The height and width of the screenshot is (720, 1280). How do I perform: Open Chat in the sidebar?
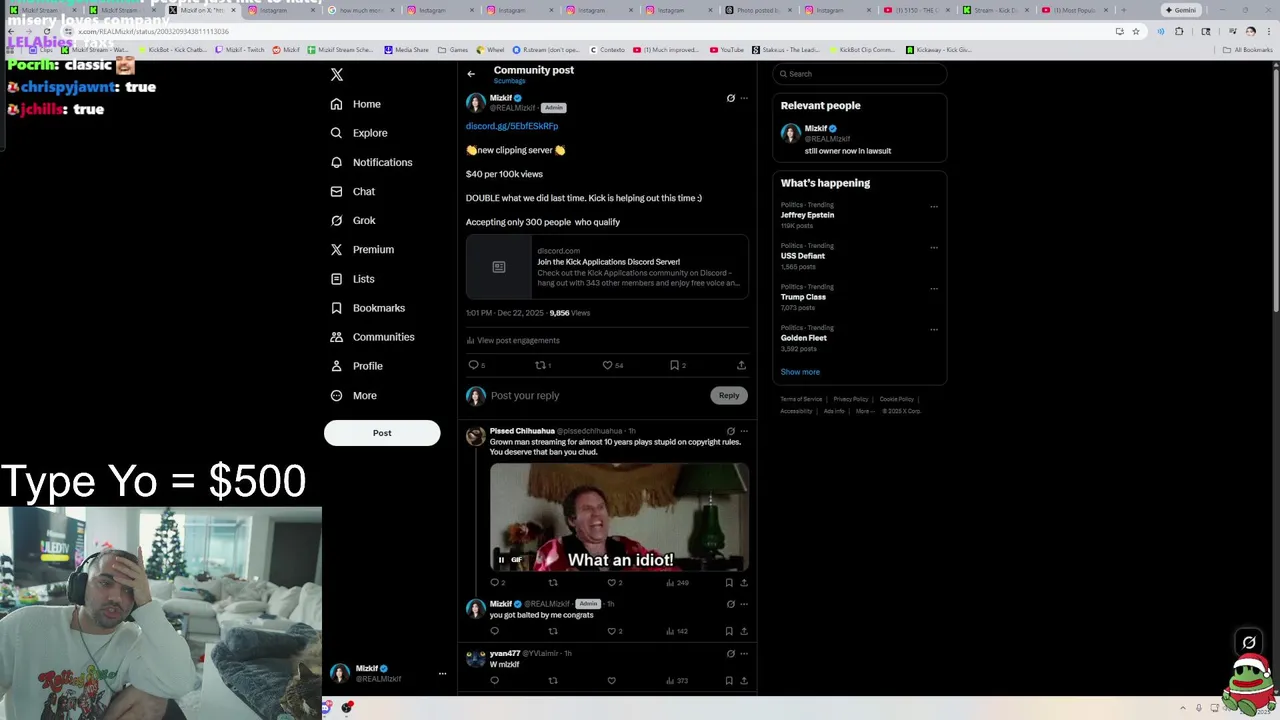(x=353, y=191)
